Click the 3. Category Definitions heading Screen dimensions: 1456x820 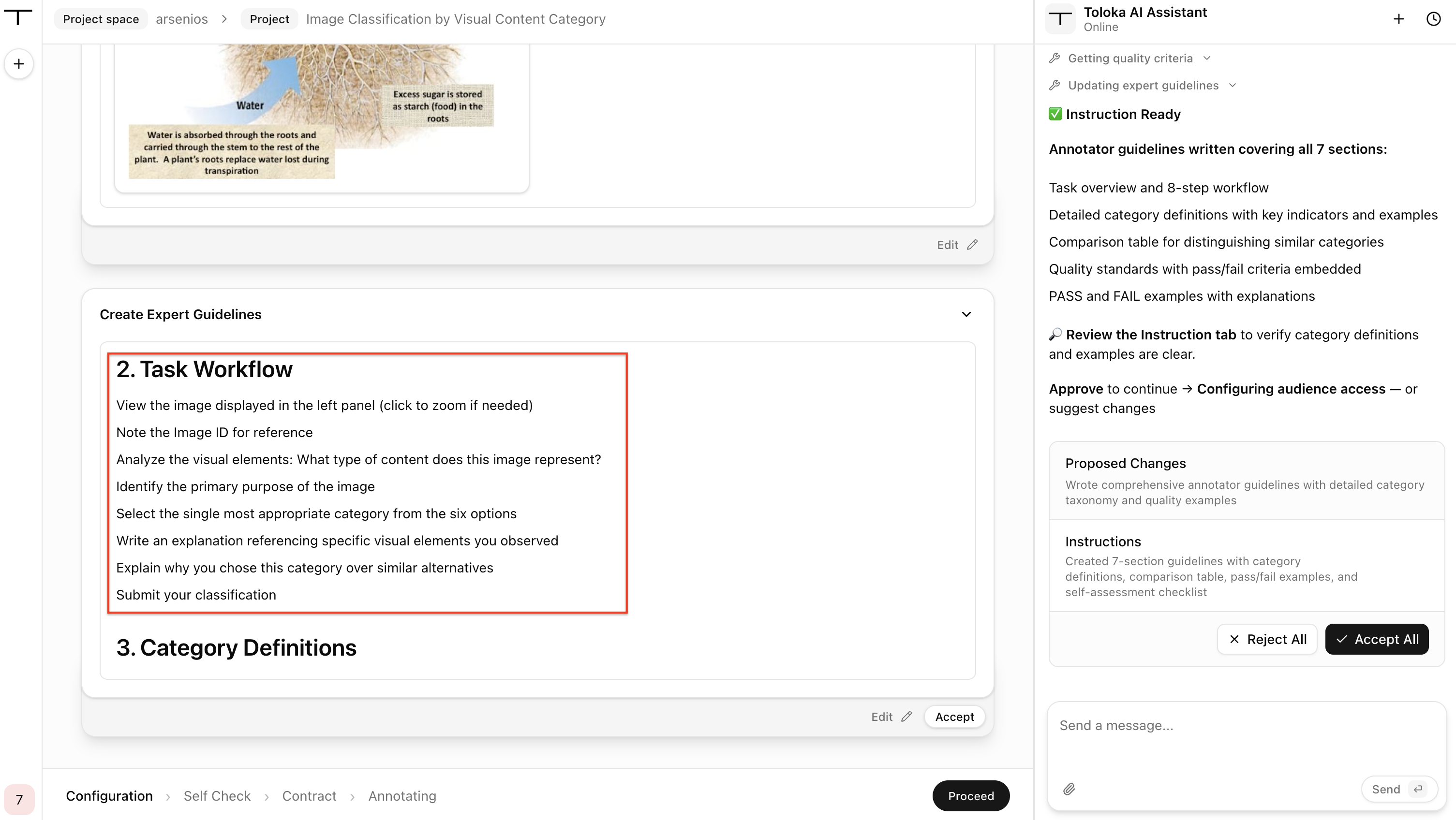pos(236,648)
